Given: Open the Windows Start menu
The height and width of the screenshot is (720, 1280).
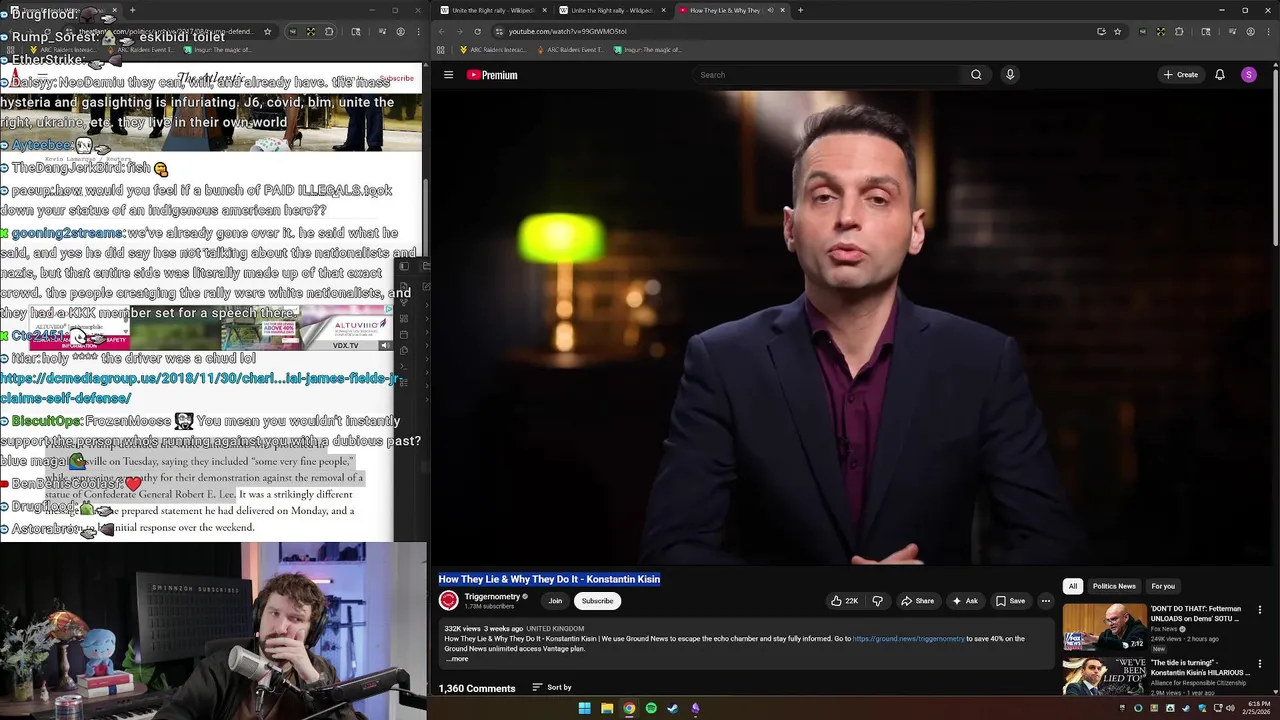Looking at the screenshot, I should 585,708.
